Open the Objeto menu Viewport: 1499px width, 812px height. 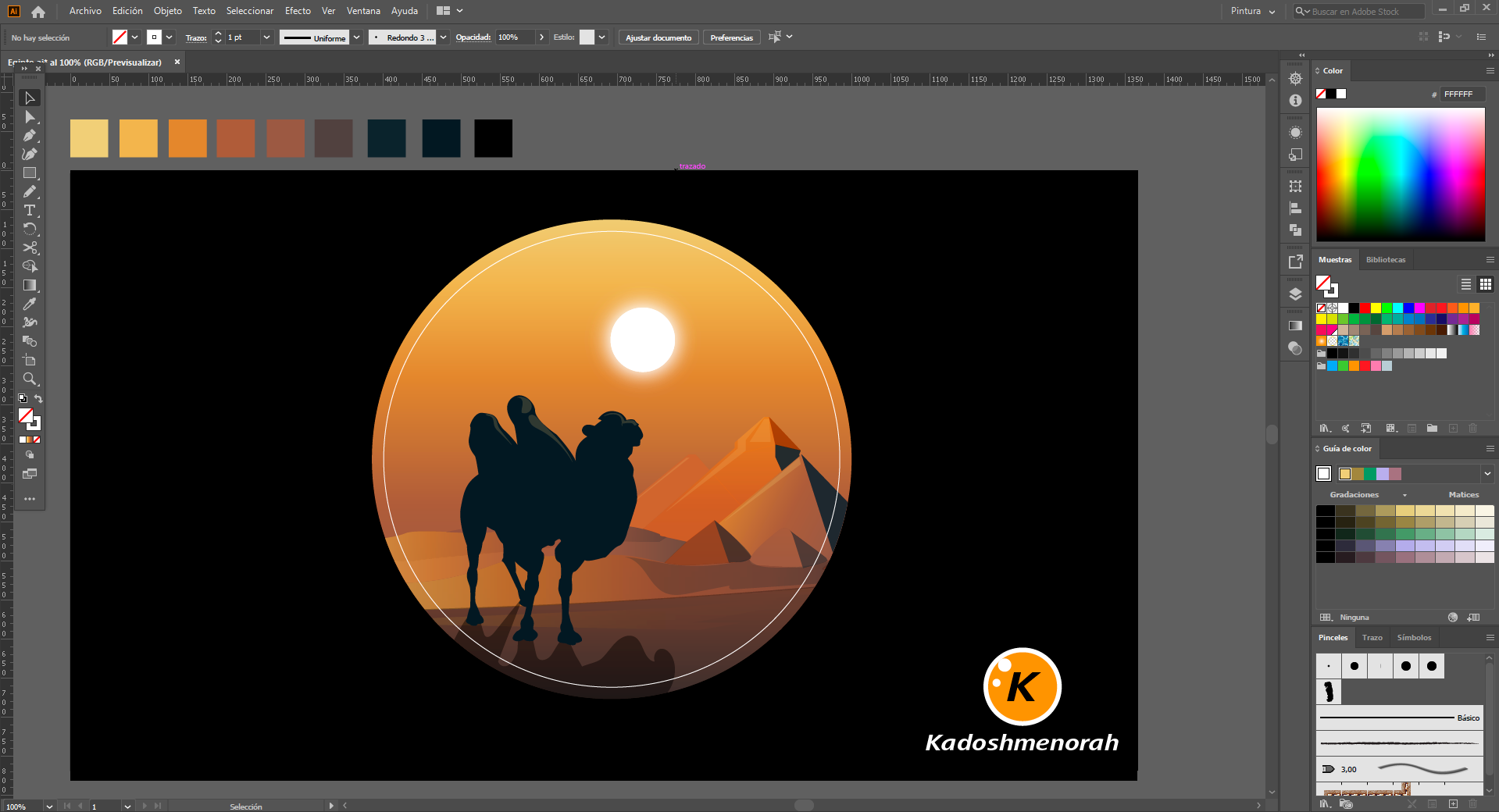(x=167, y=11)
